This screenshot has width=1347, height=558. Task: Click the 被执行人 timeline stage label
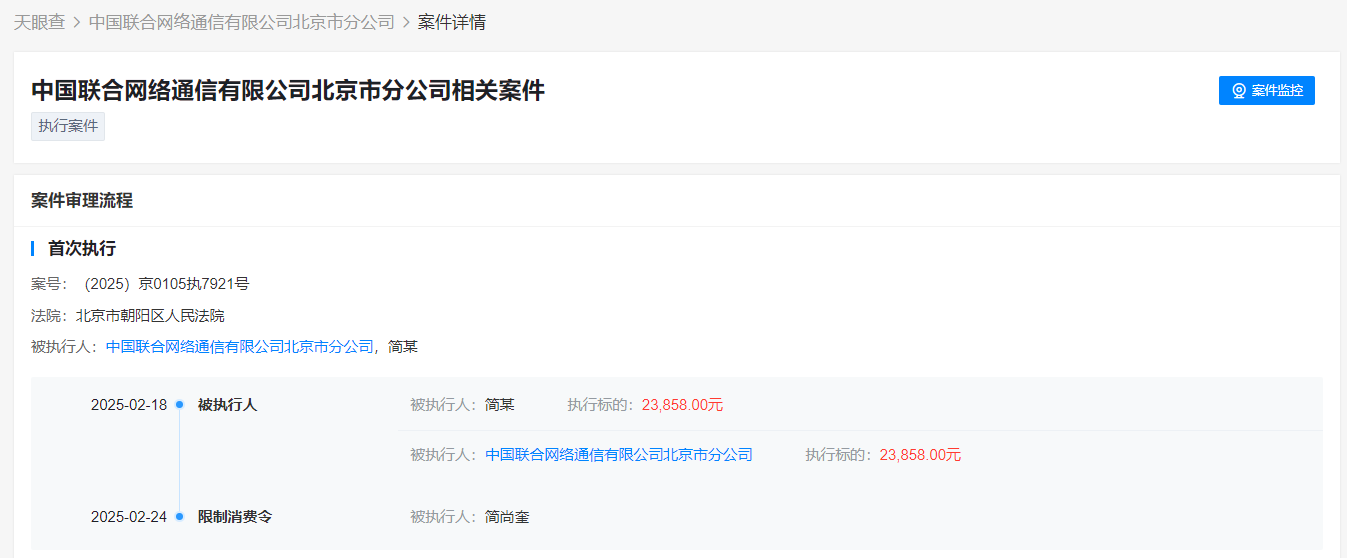pyautogui.click(x=227, y=405)
